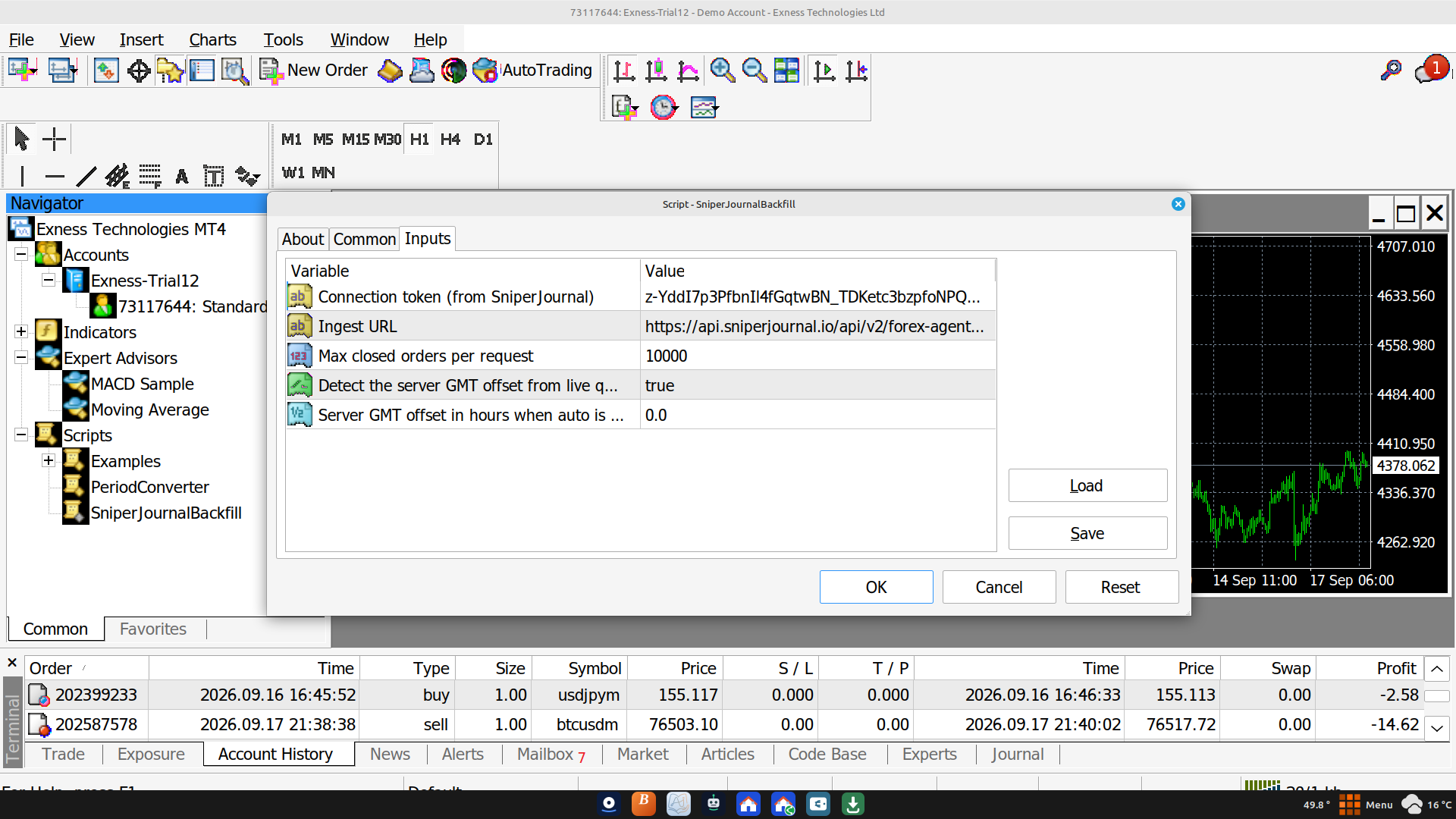Toggle the Terminal window icon

coord(202,71)
